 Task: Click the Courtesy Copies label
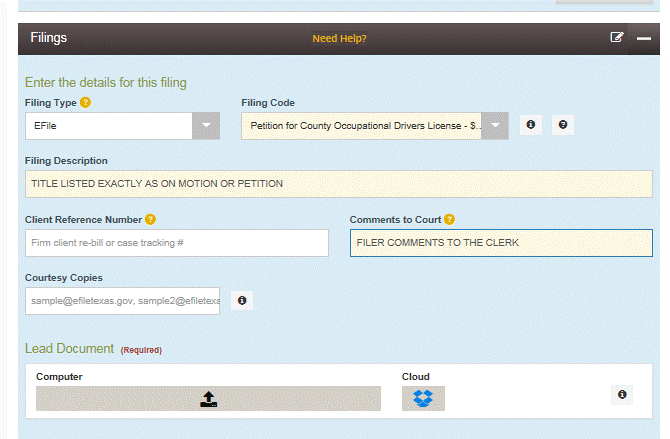coord(64,278)
